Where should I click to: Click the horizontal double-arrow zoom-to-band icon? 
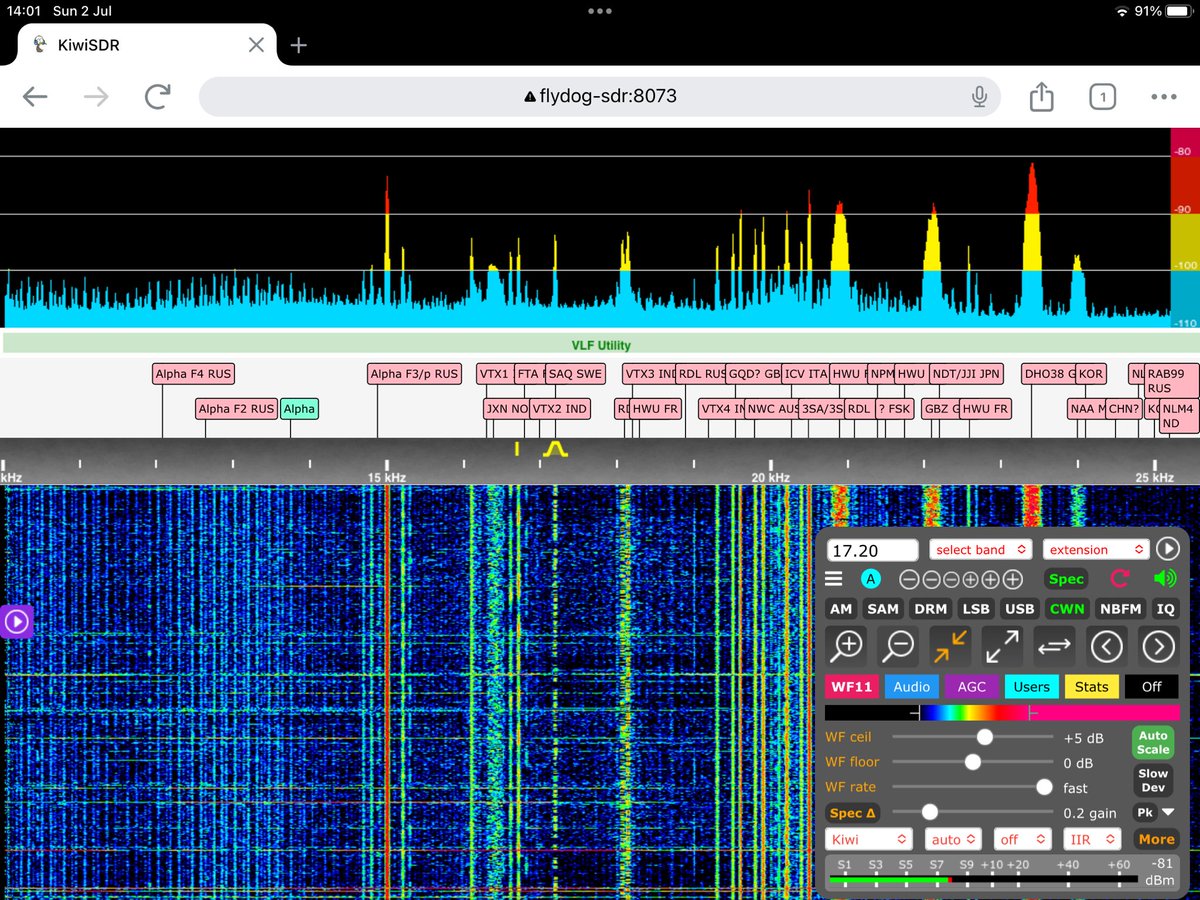(1054, 646)
